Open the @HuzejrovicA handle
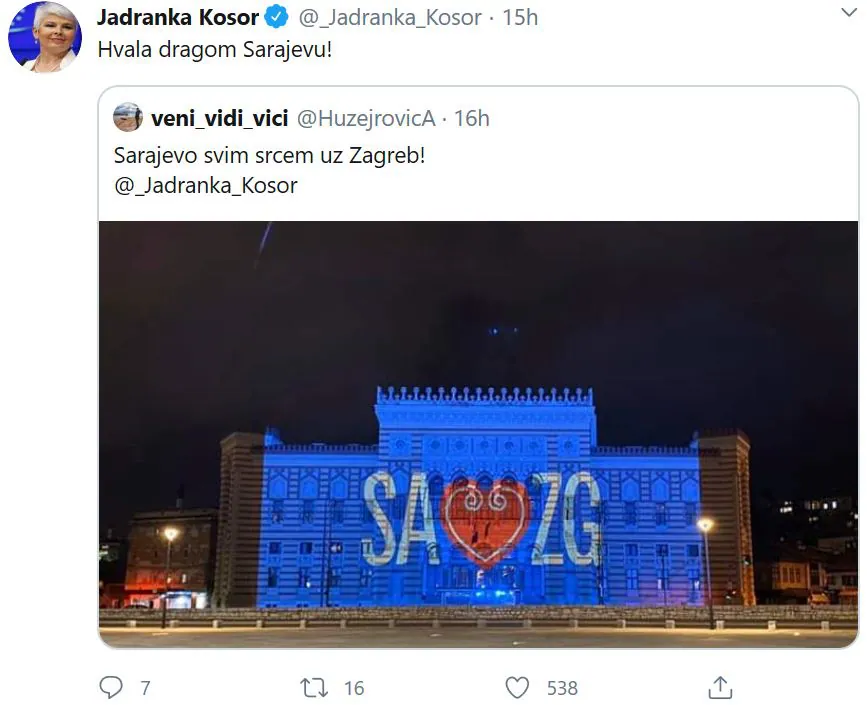Screen dimensions: 867x705 (x=366, y=118)
